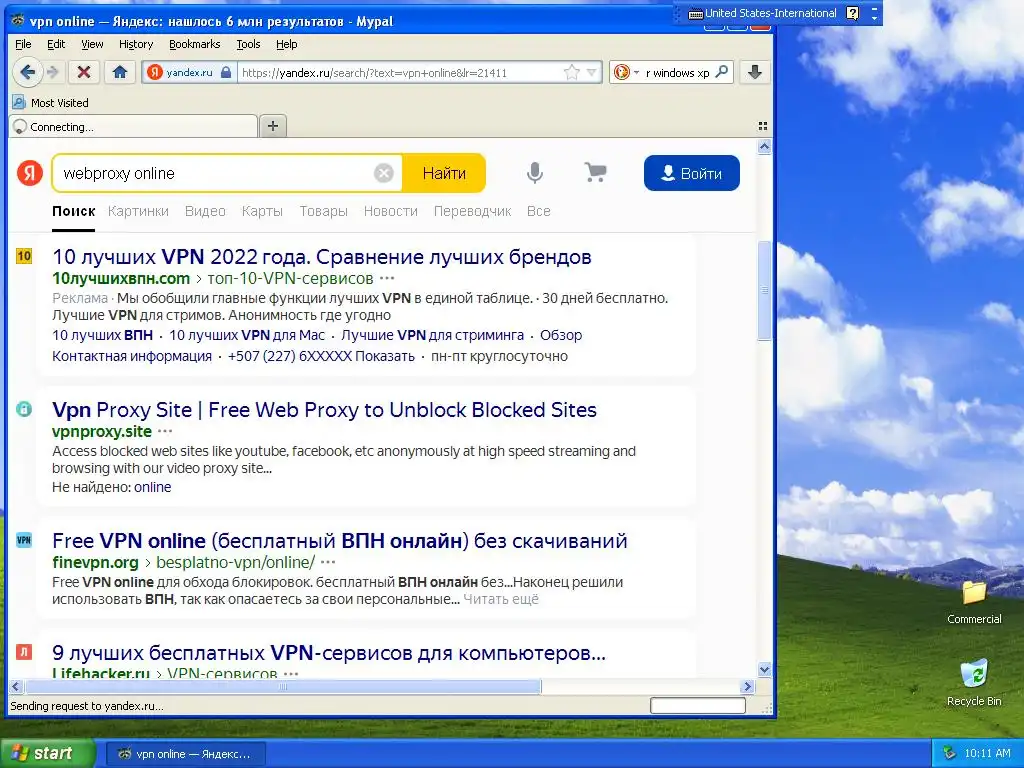1024x768 pixels.
Task: Click the vpnproxy.site favicon
Action: tap(24, 409)
